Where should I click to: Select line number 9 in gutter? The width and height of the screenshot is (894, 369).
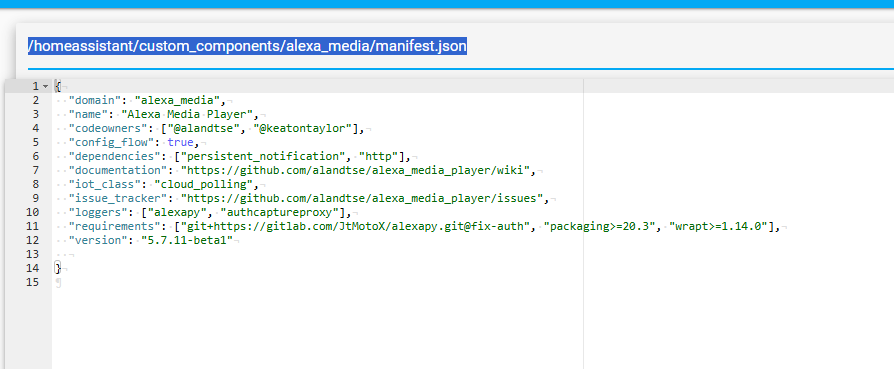(x=36, y=198)
